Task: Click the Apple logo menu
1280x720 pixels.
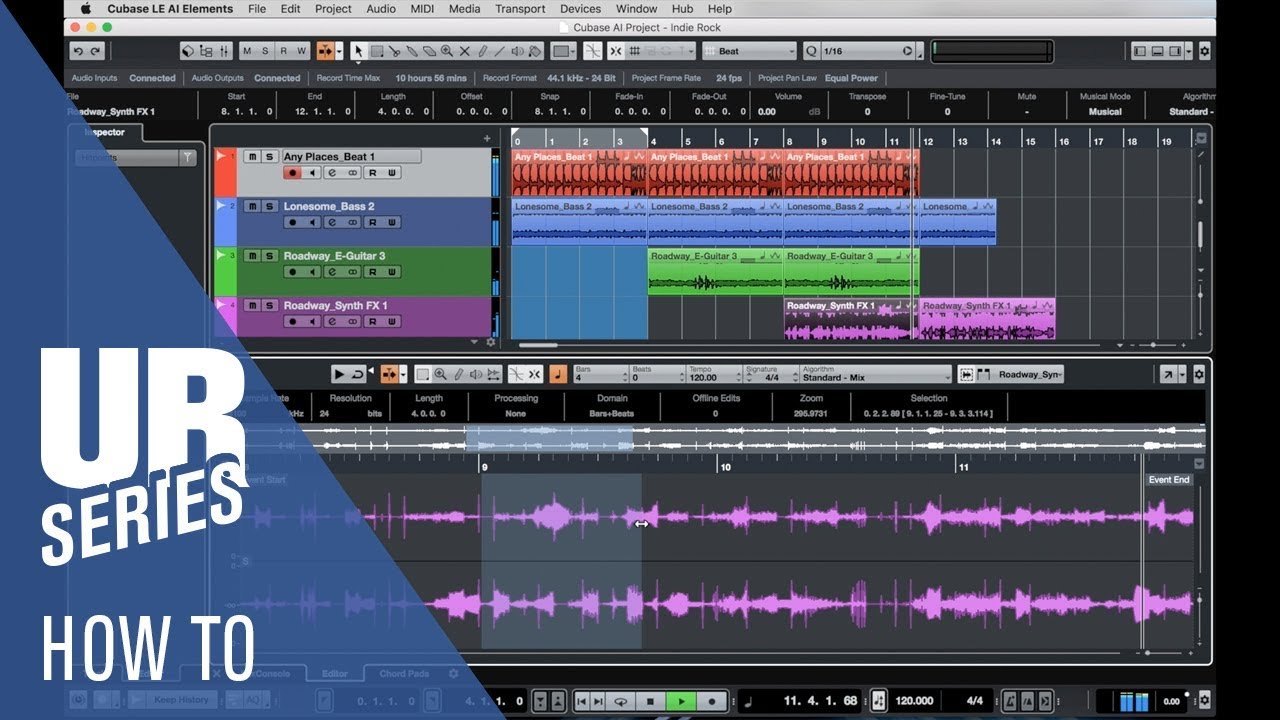Action: point(85,9)
